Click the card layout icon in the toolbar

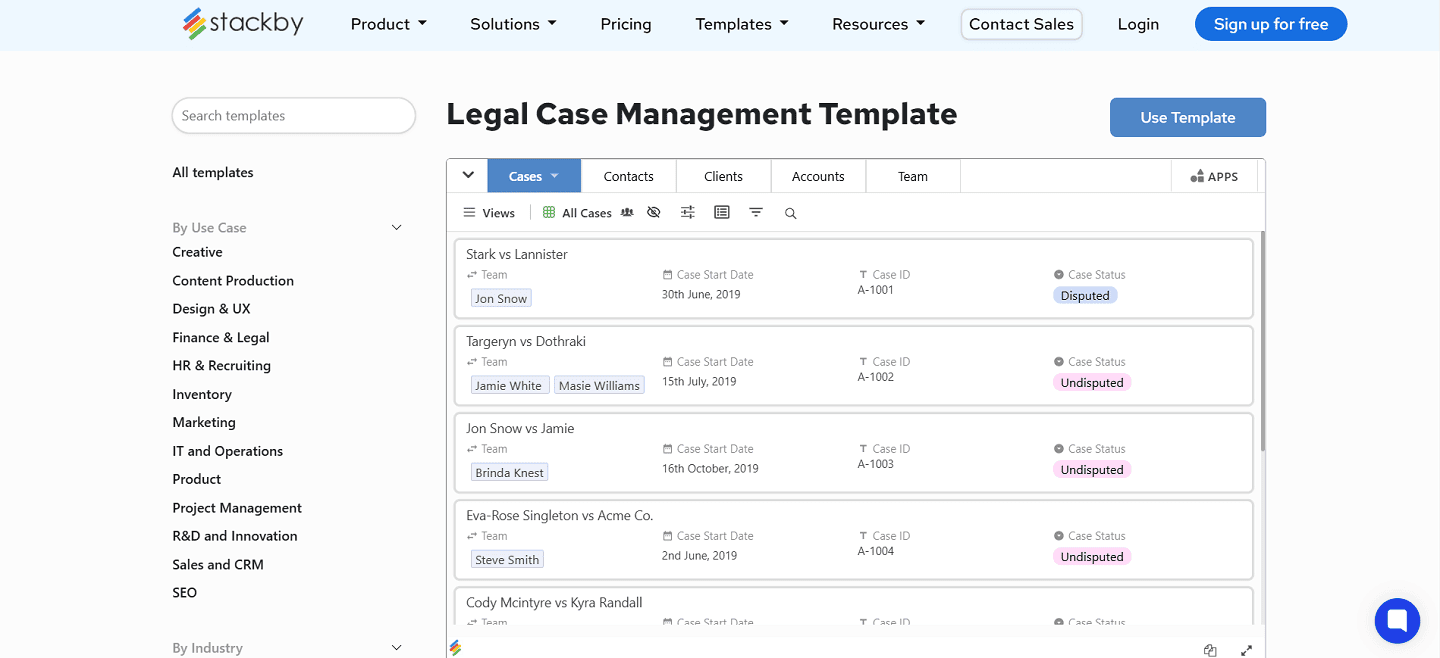721,212
